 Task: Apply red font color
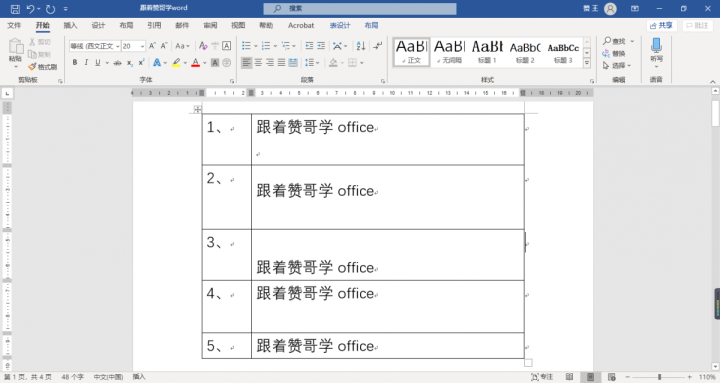[196, 62]
